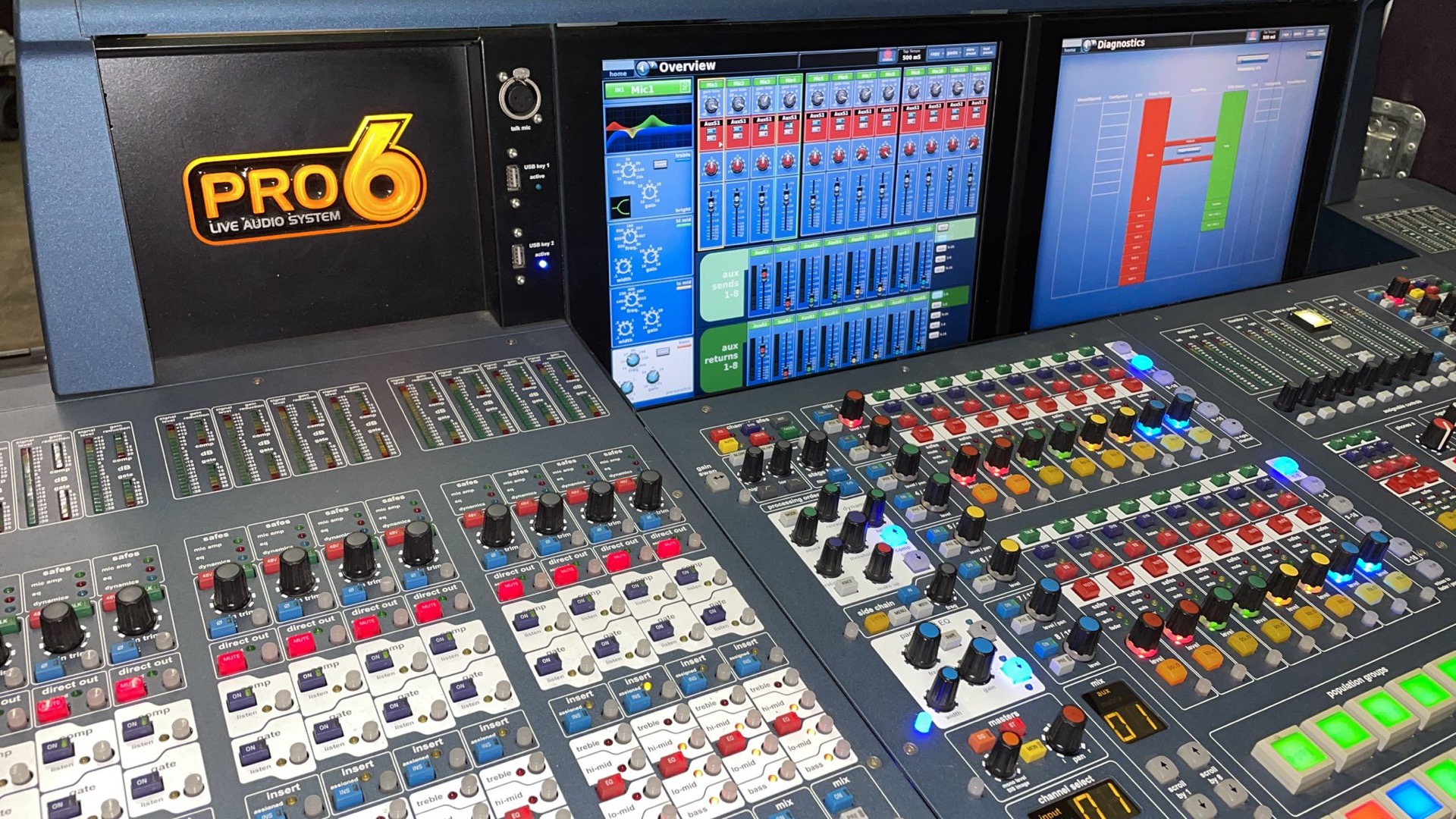Click the red status icon on Overview toolbar
Screen dimensions: 1456x819
886,56
